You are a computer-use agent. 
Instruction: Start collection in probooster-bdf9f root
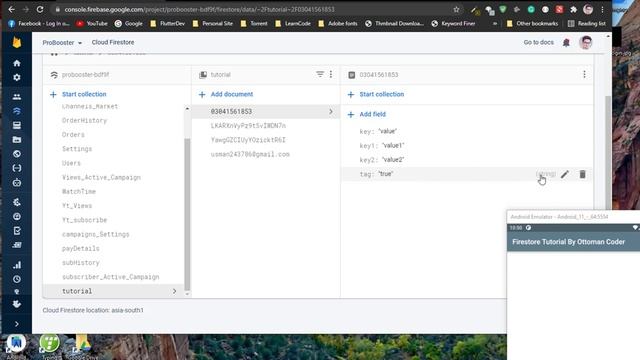pyautogui.click(x=78, y=94)
